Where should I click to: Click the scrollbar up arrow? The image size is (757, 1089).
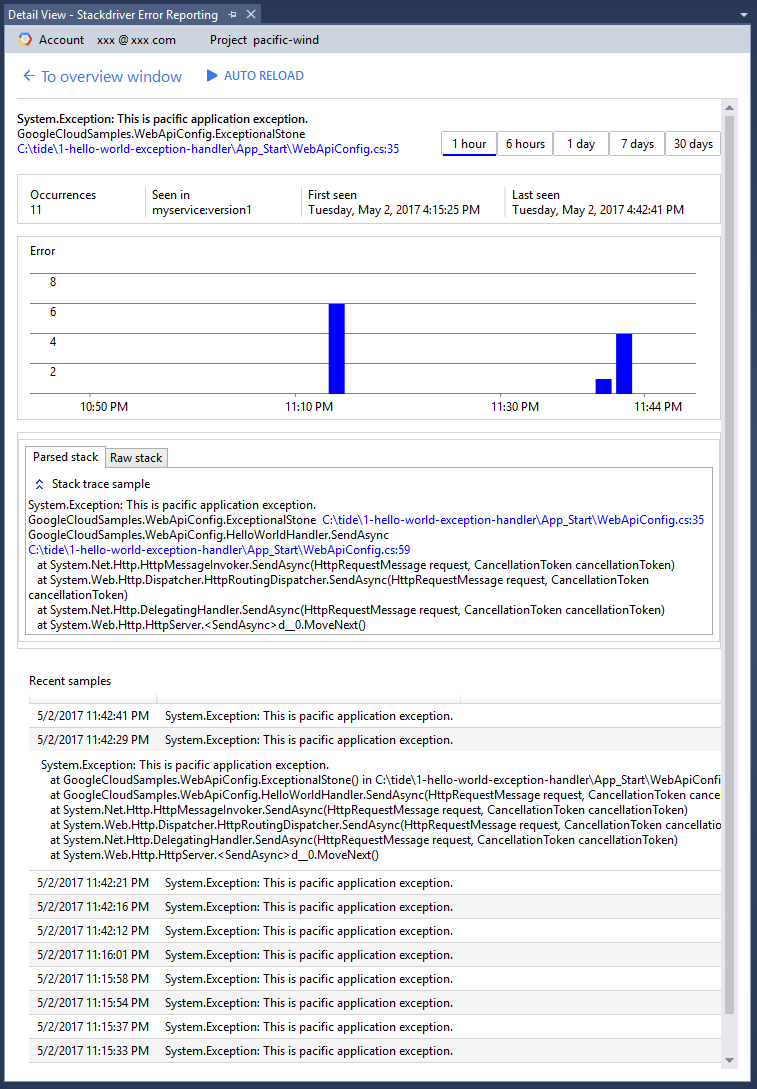pos(729,107)
